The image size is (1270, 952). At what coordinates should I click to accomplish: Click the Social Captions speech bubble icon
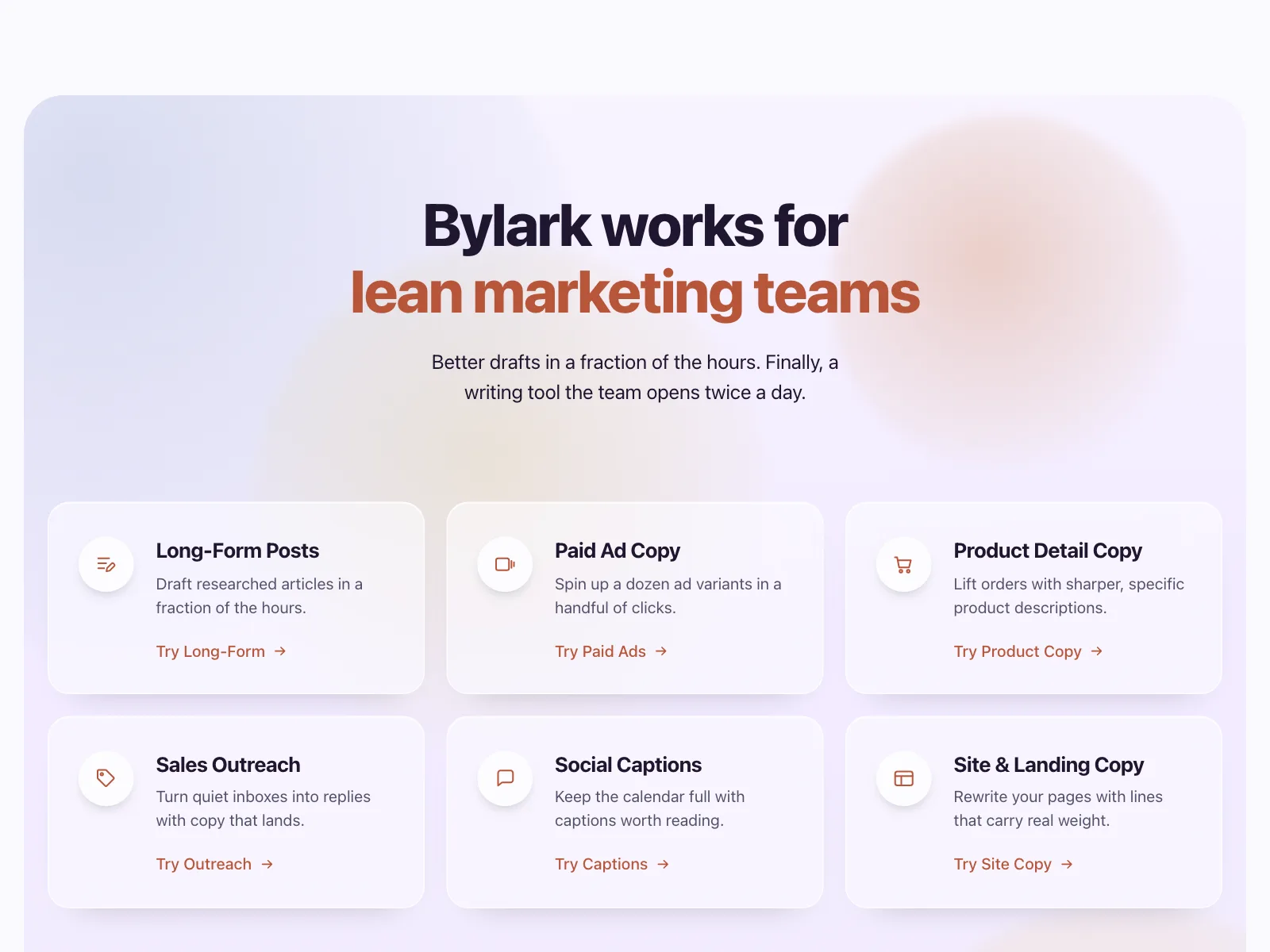(505, 778)
